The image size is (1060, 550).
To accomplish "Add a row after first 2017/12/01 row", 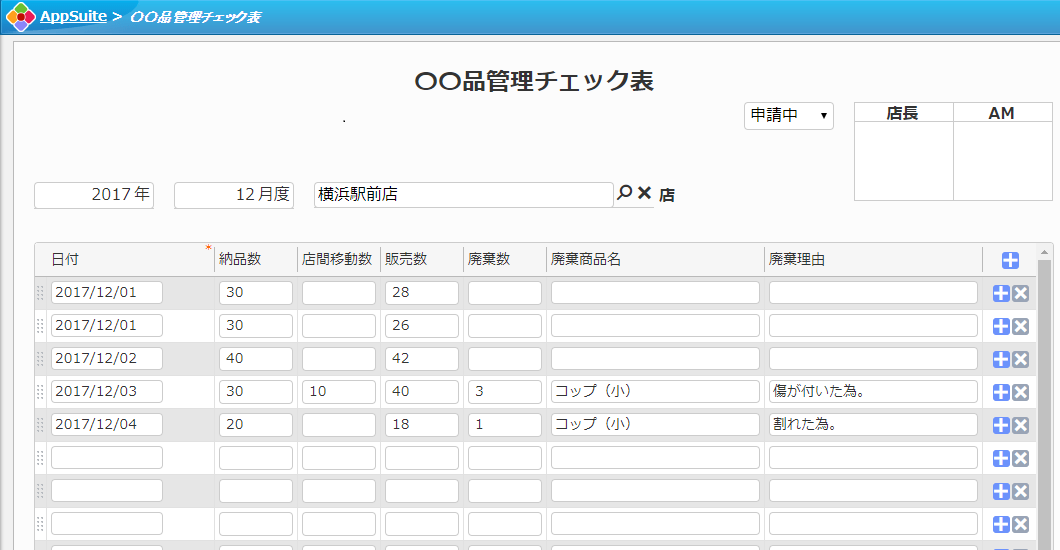I will 1001,293.
